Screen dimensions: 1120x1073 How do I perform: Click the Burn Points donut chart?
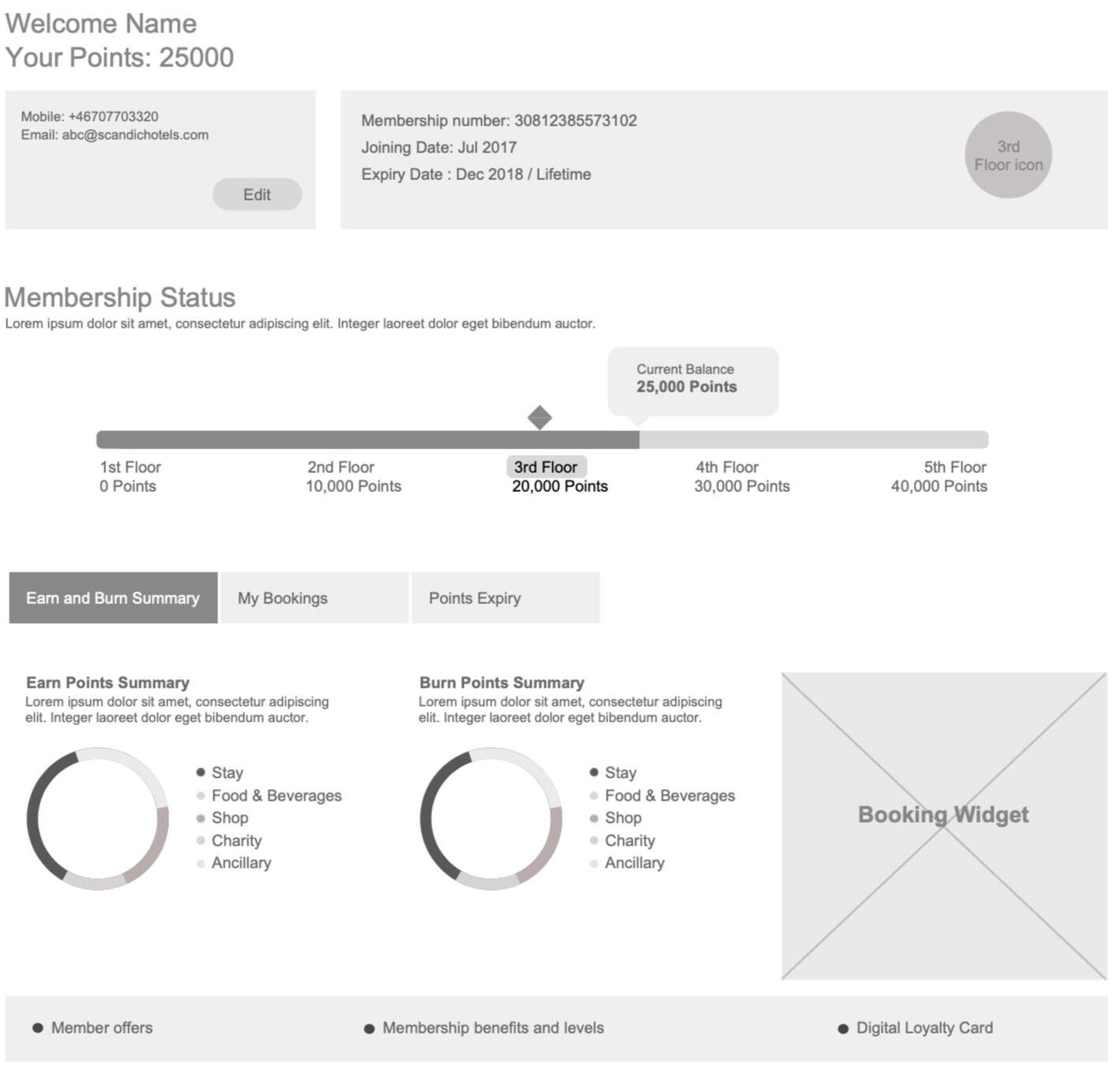point(426,819)
